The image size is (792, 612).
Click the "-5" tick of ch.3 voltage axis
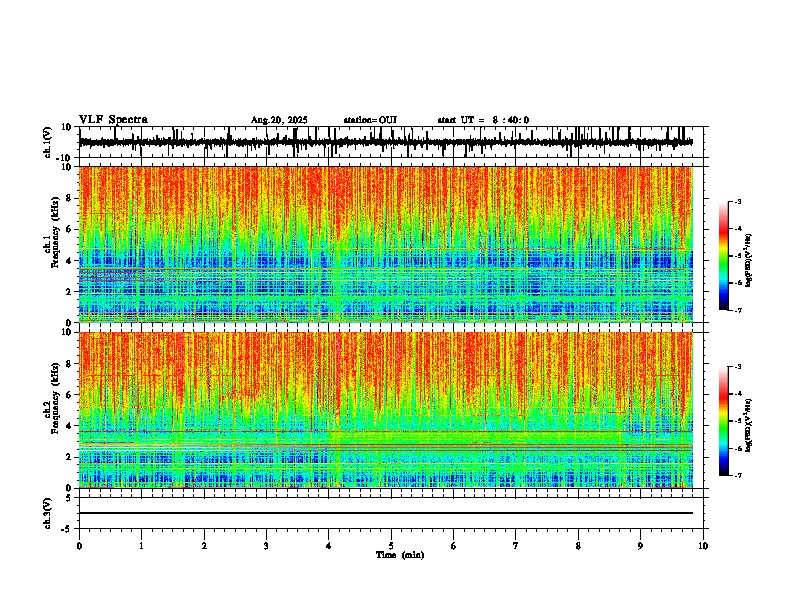pyautogui.click(x=67, y=529)
